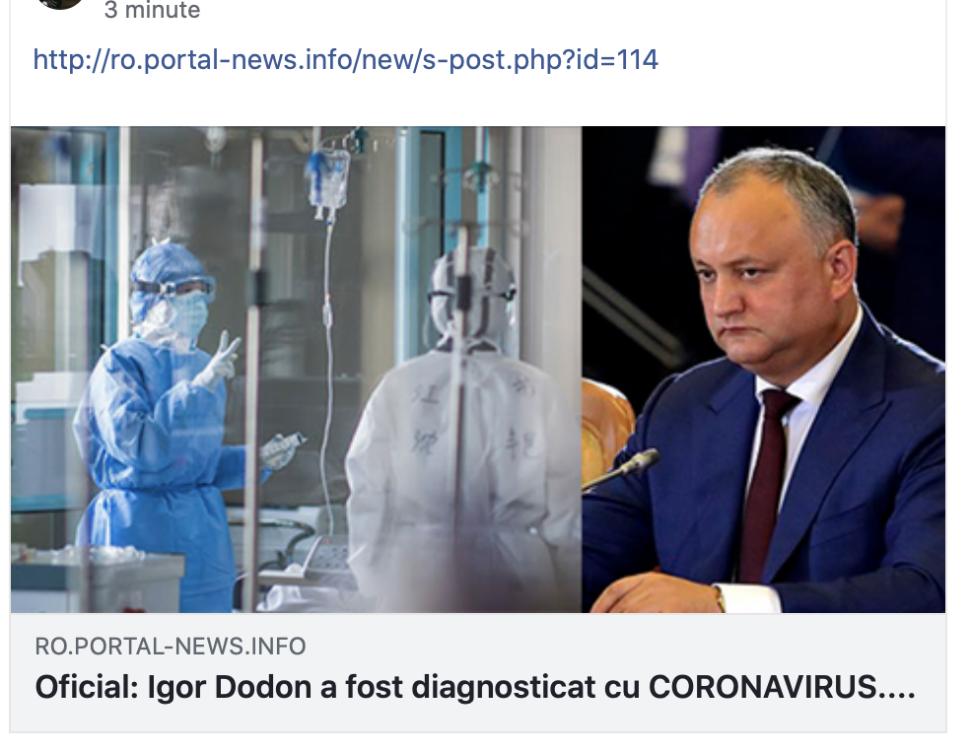Click the IV drip bag in the image
Image resolution: width=970 pixels, height=751 pixels.
[x=328, y=179]
